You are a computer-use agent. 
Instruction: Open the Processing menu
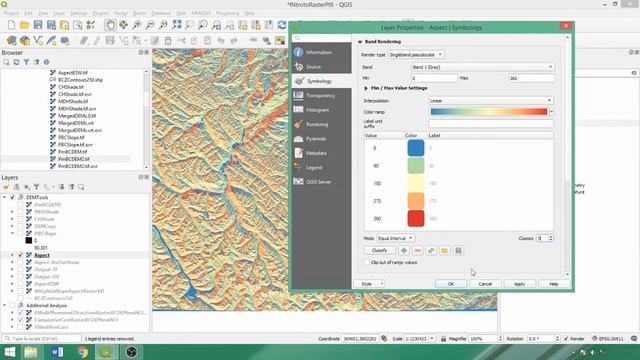[227, 13]
